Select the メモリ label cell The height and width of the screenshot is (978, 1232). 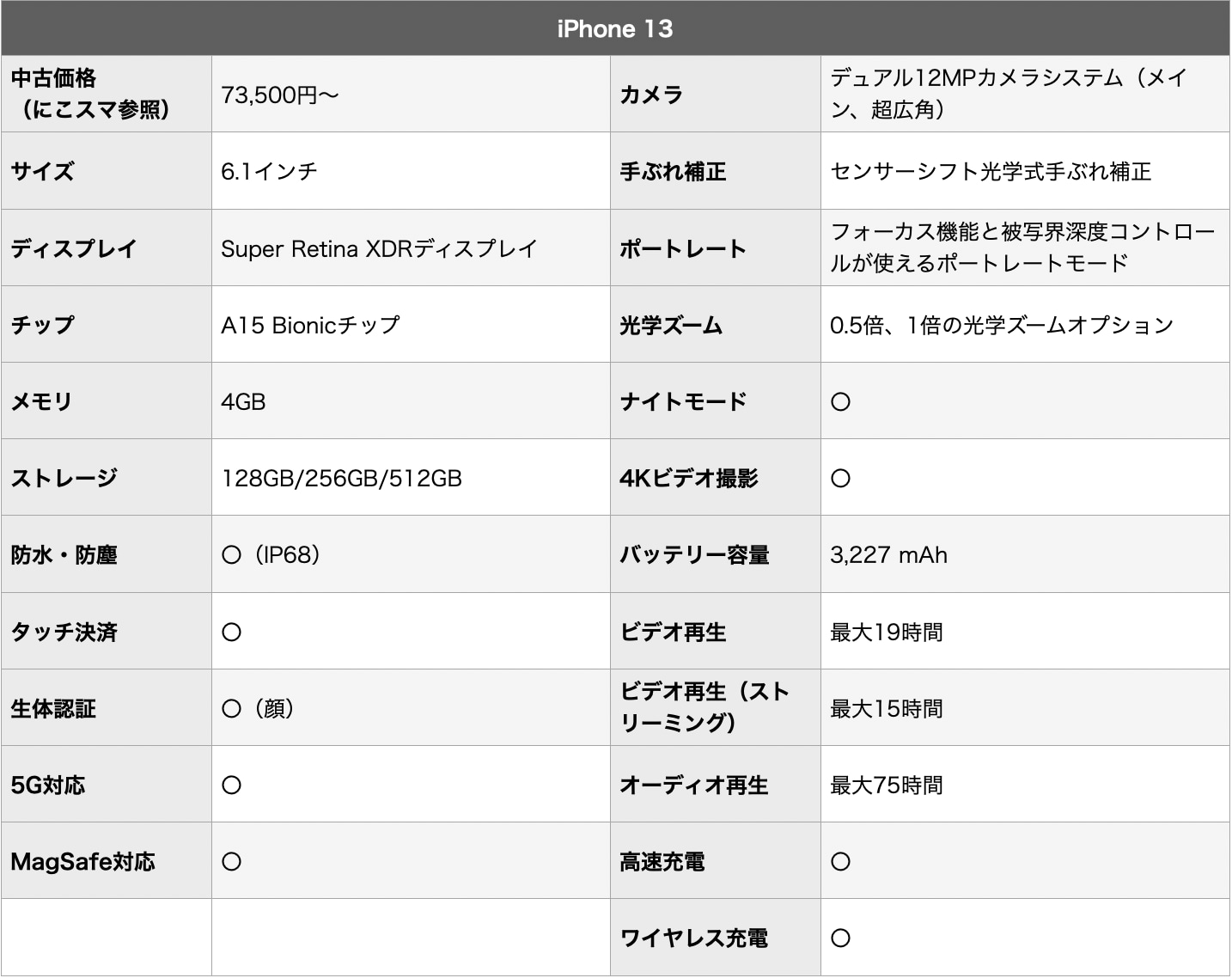point(107,401)
